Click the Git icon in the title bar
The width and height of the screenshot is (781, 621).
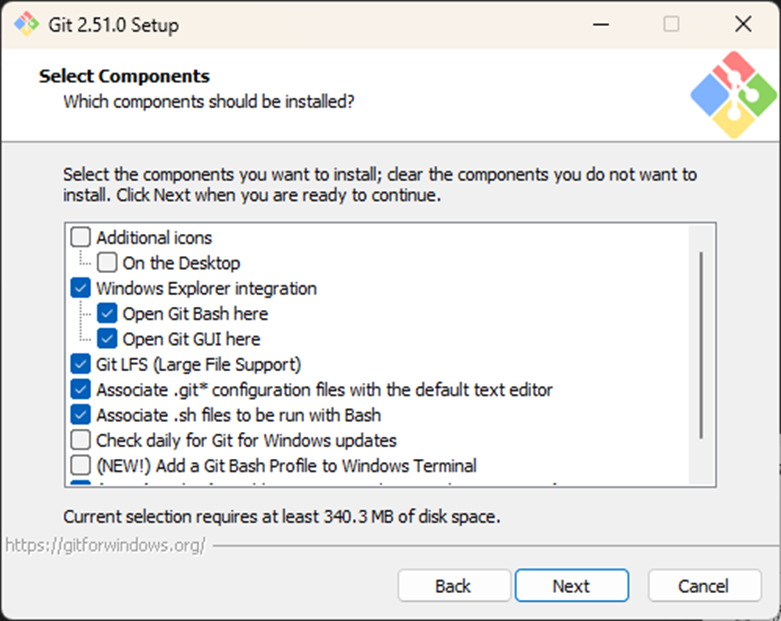(x=22, y=24)
